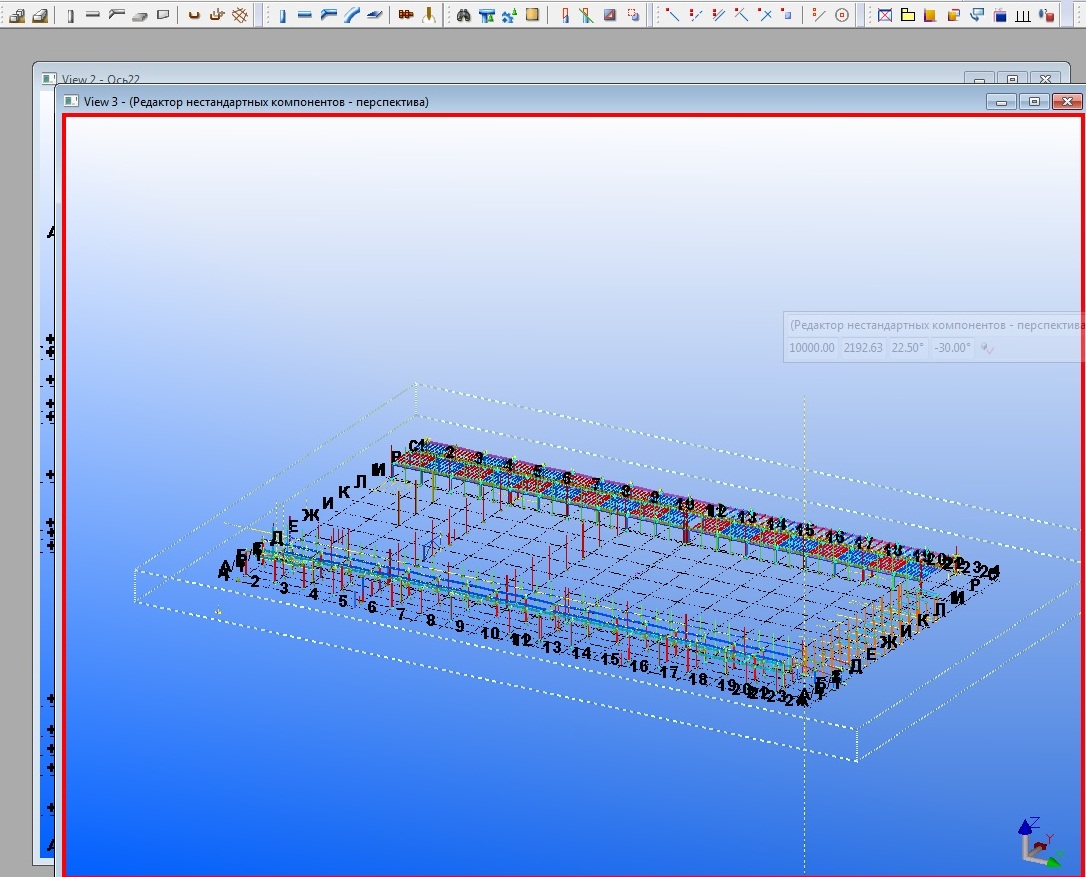
Task: Edit the 22.50° rotation angle field
Action: pyautogui.click(x=907, y=348)
